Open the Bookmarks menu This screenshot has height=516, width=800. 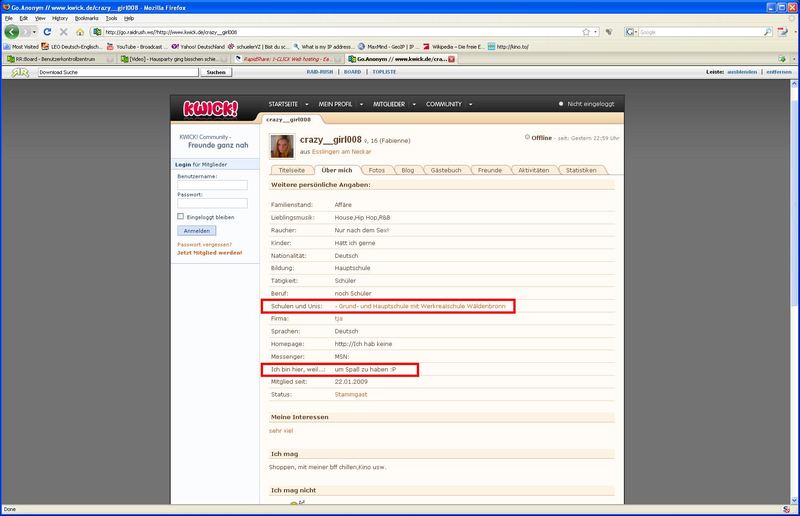click(x=86, y=18)
